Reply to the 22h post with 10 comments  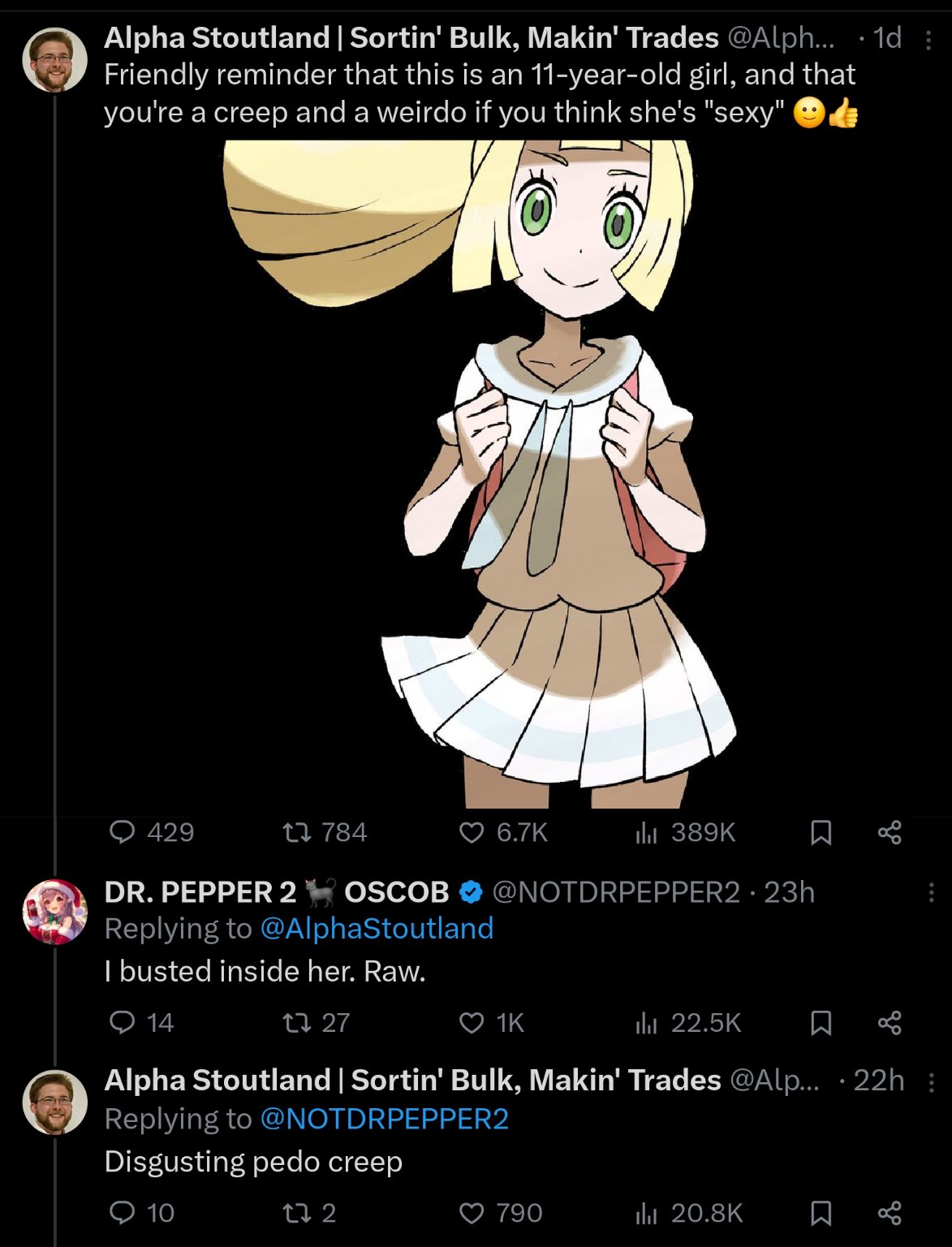click(x=123, y=1213)
